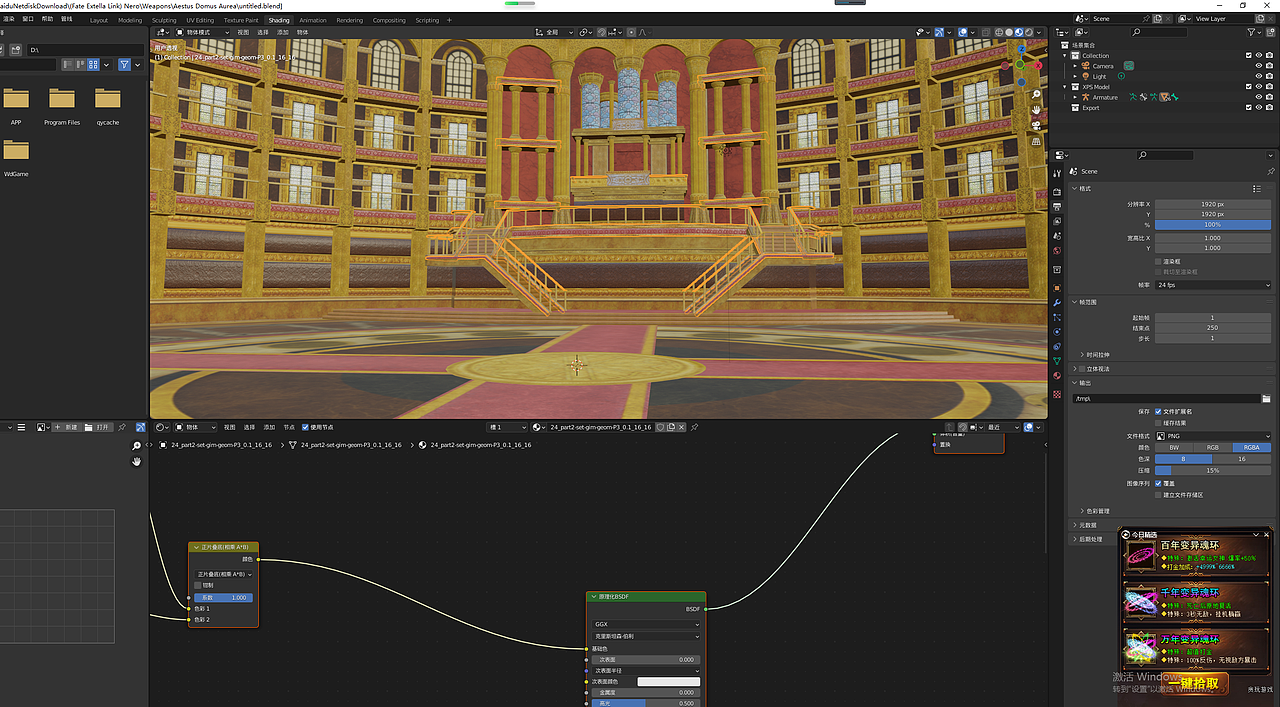Select vertical list display mode in file browser
This screenshot has width=1280, height=707.
(x=68, y=65)
